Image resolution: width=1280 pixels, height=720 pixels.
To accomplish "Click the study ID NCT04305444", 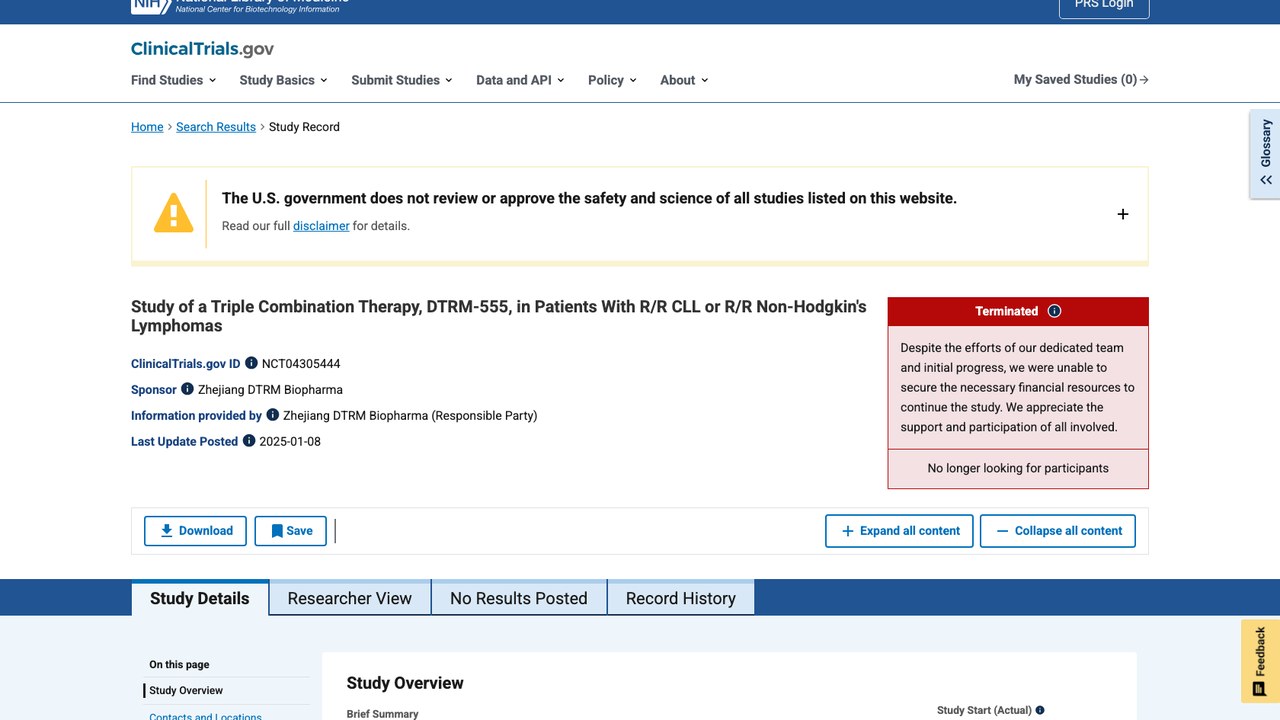I will coord(301,363).
